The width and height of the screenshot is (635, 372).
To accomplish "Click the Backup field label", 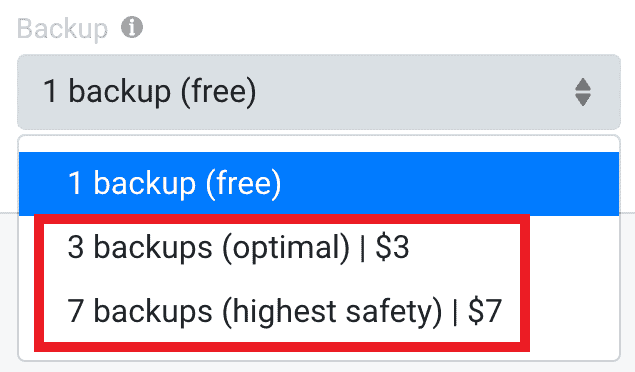I will pos(62,29).
